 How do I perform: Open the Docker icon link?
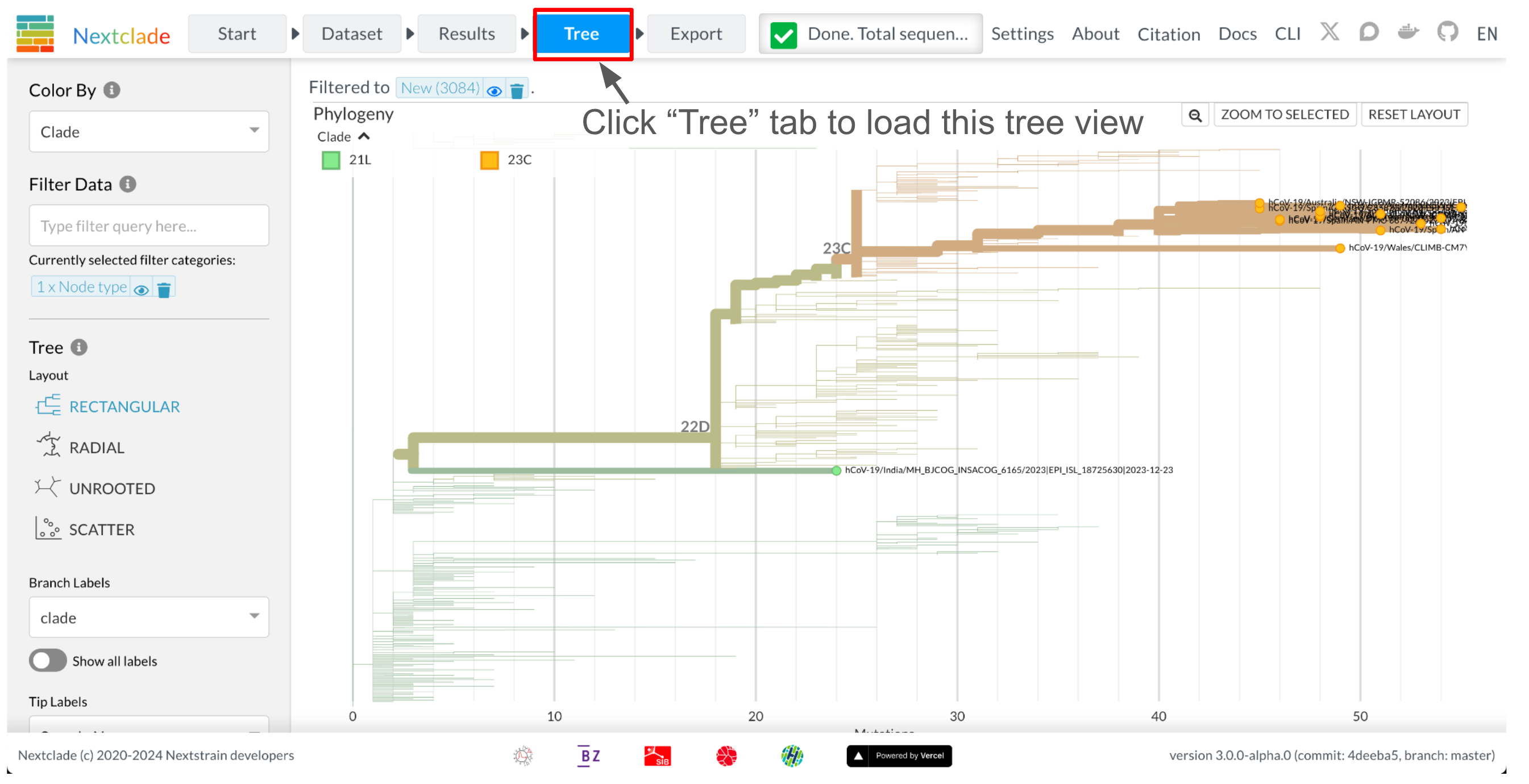[x=1408, y=32]
